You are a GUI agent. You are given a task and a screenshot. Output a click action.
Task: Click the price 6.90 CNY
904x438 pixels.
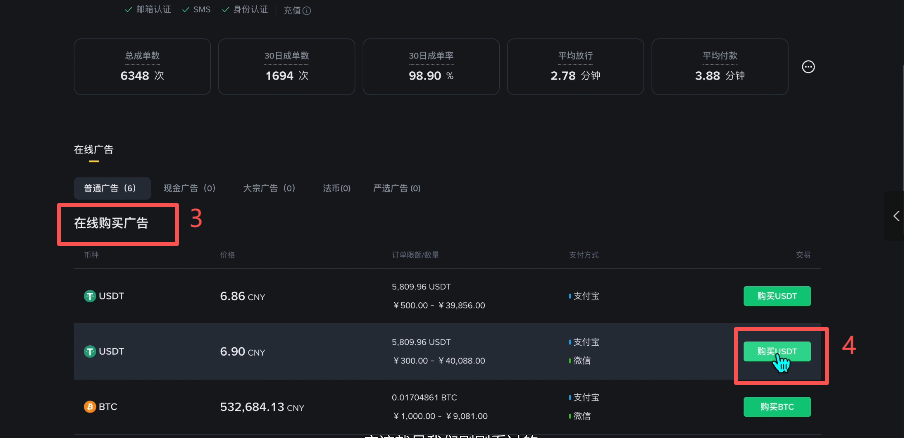click(243, 352)
